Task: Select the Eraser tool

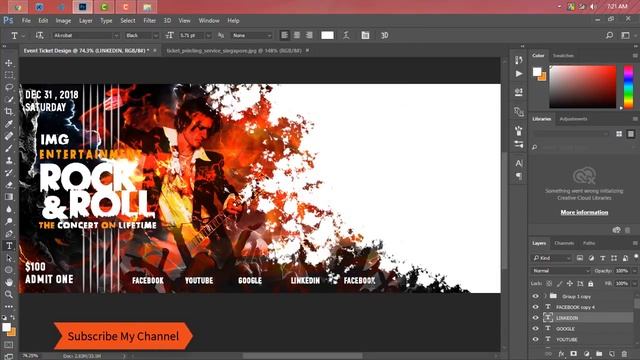Action: tap(9, 184)
